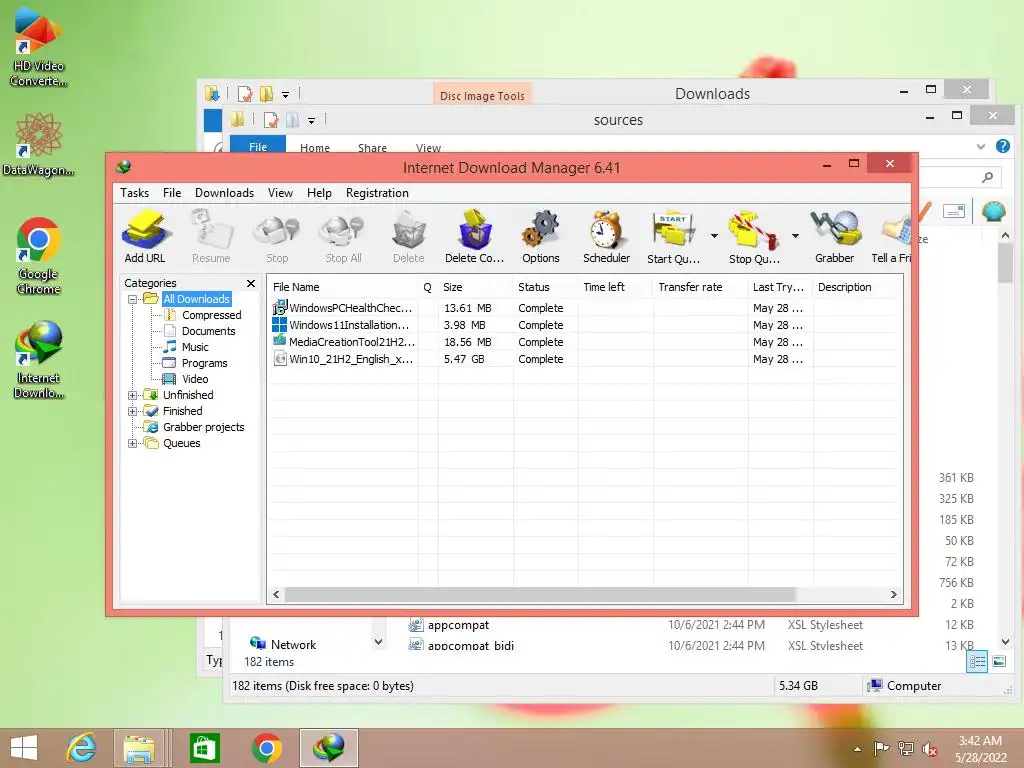Select the Compressed category

coord(212,315)
